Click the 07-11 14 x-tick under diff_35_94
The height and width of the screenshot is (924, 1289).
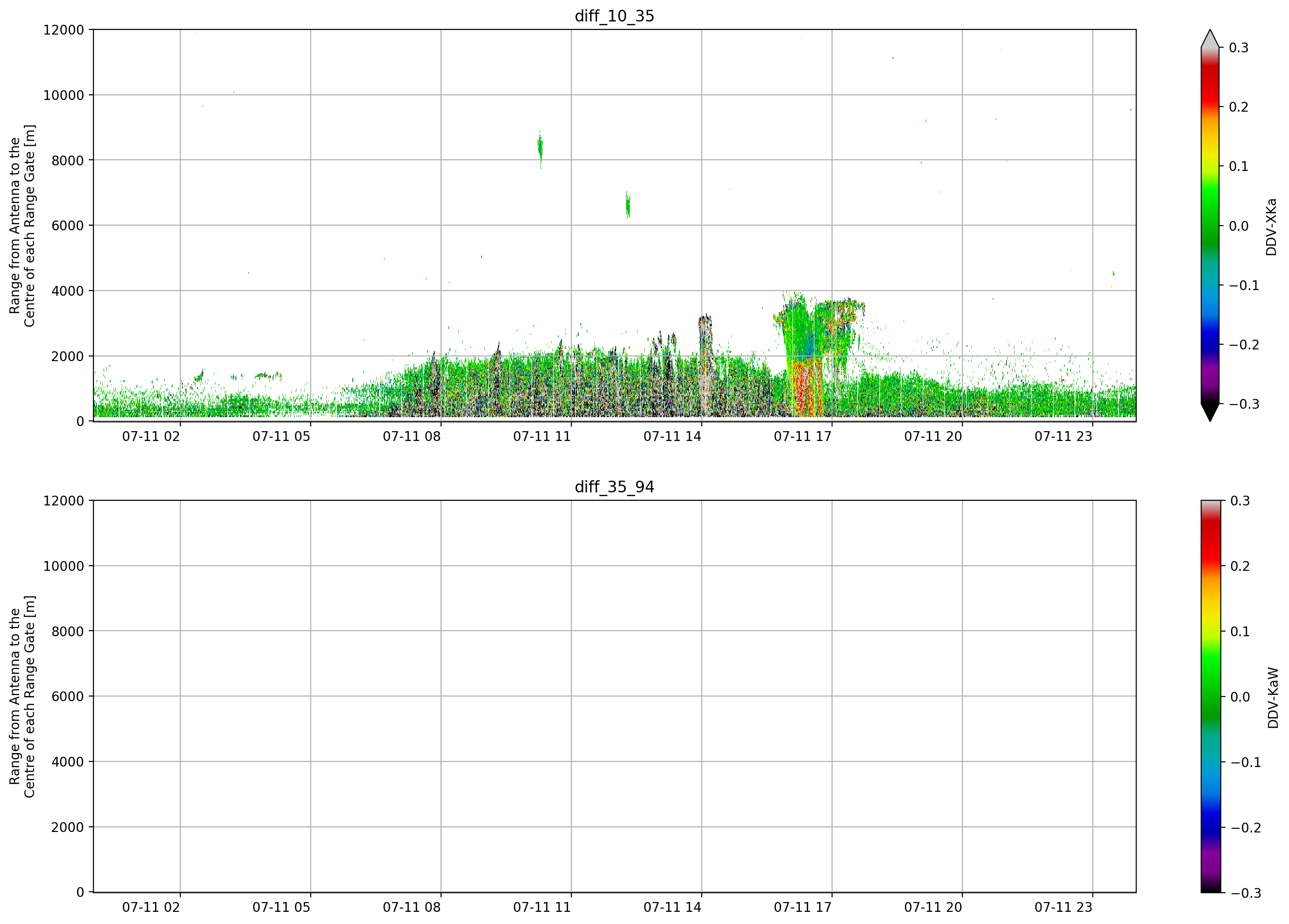672,908
